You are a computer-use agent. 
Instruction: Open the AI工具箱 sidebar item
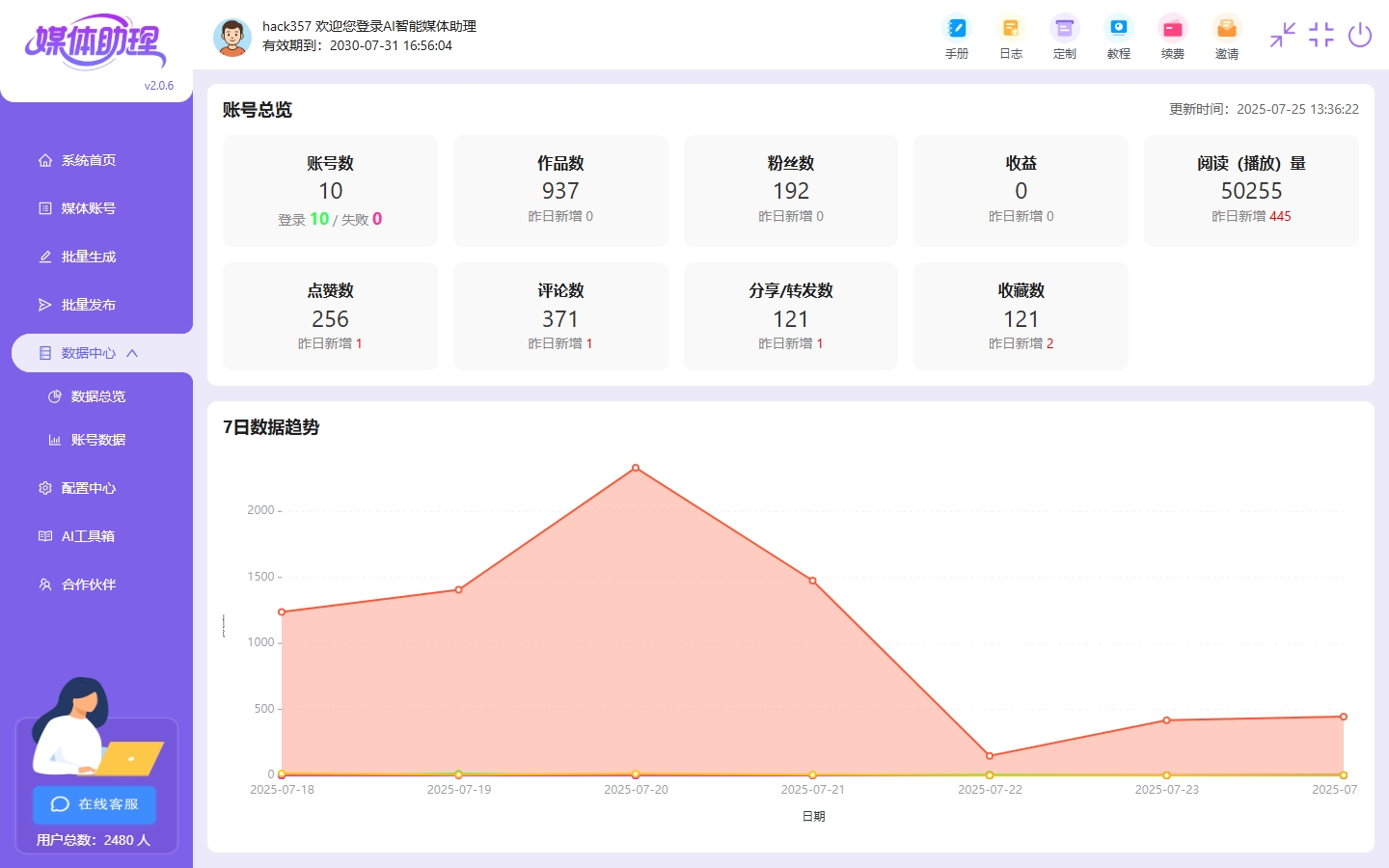86,535
